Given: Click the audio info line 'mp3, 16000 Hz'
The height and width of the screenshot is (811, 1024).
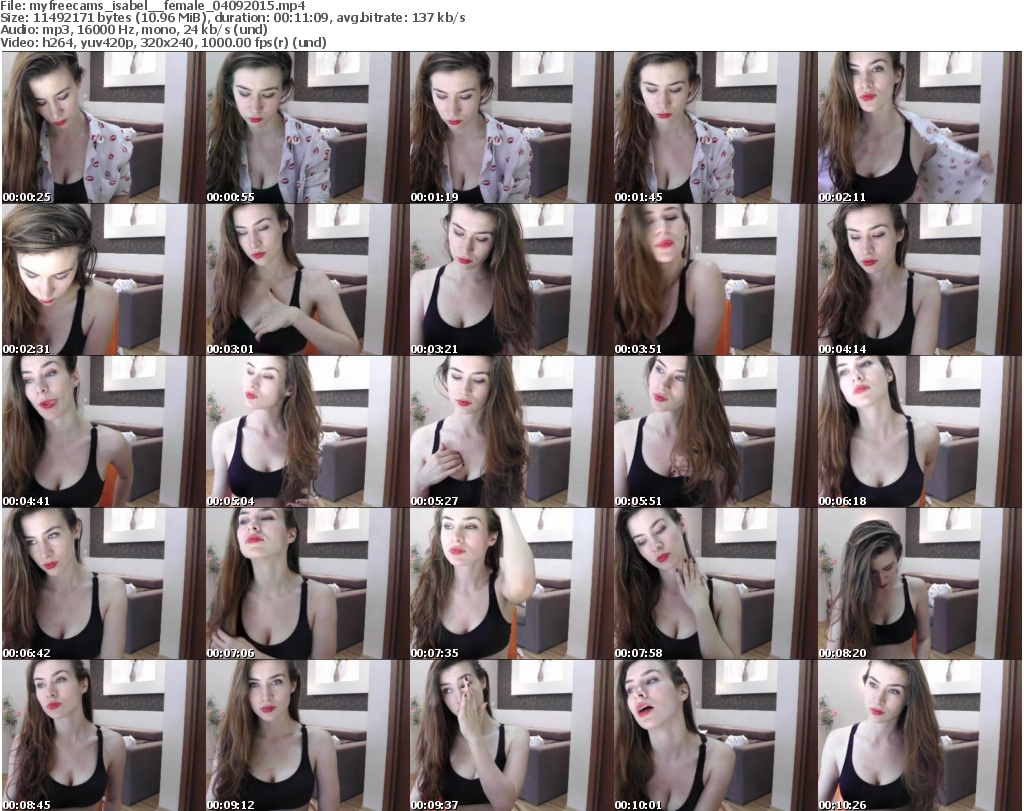Looking at the screenshot, I should 134,30.
